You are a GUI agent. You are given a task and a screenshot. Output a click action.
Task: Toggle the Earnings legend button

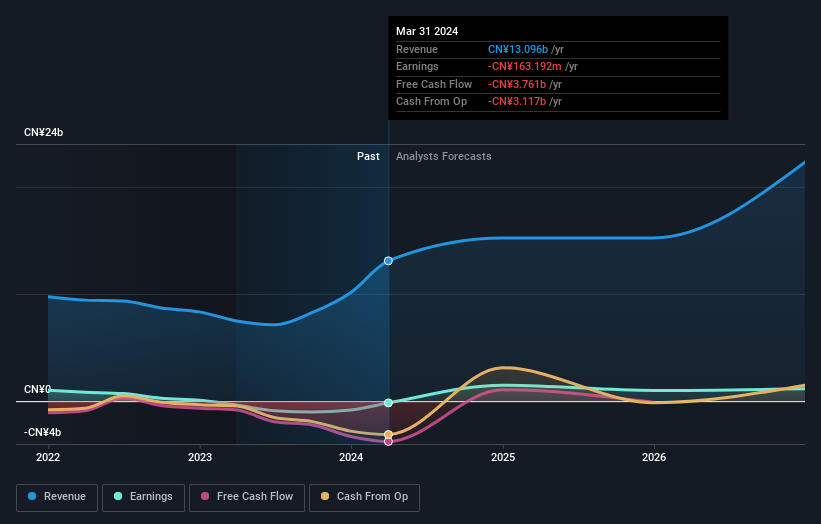[x=143, y=497]
